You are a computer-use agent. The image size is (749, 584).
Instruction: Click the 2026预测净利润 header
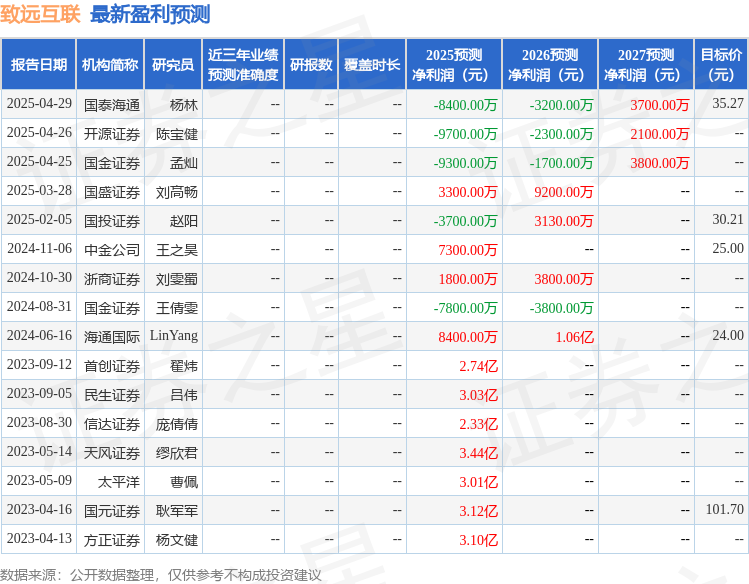pos(550,64)
